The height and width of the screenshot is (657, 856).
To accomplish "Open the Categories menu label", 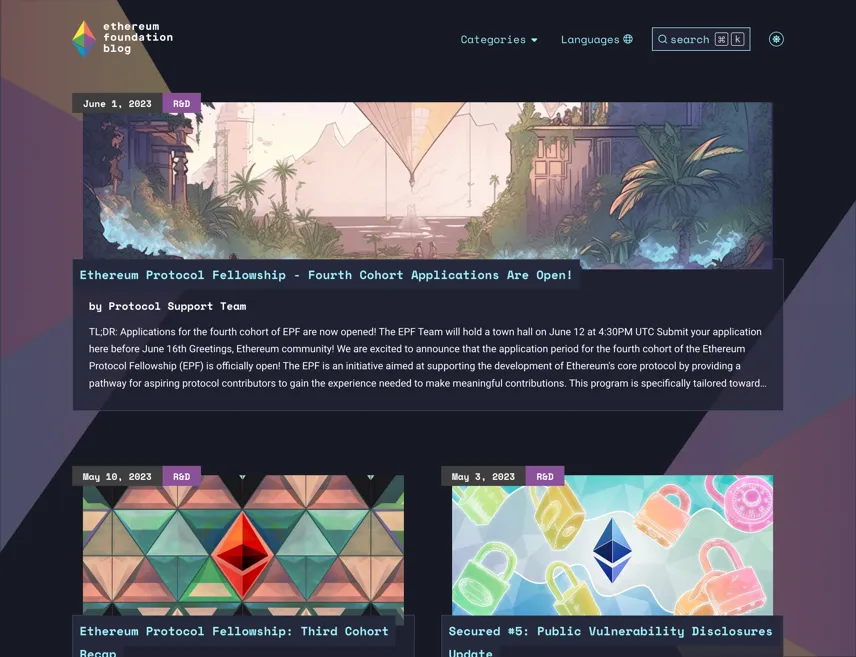I will click(493, 39).
